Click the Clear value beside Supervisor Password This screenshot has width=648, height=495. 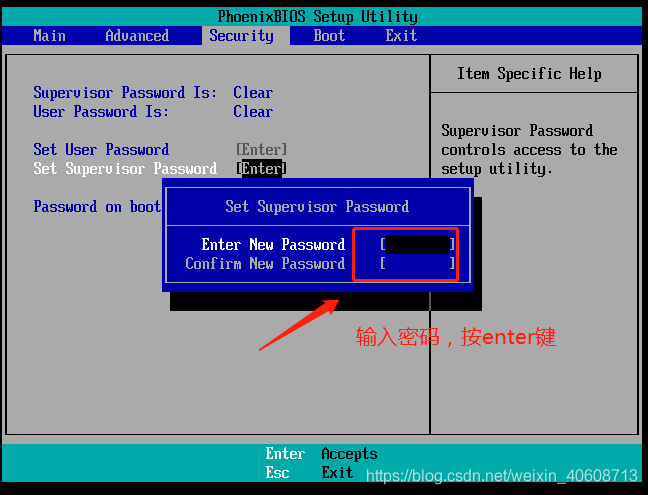[253, 93]
